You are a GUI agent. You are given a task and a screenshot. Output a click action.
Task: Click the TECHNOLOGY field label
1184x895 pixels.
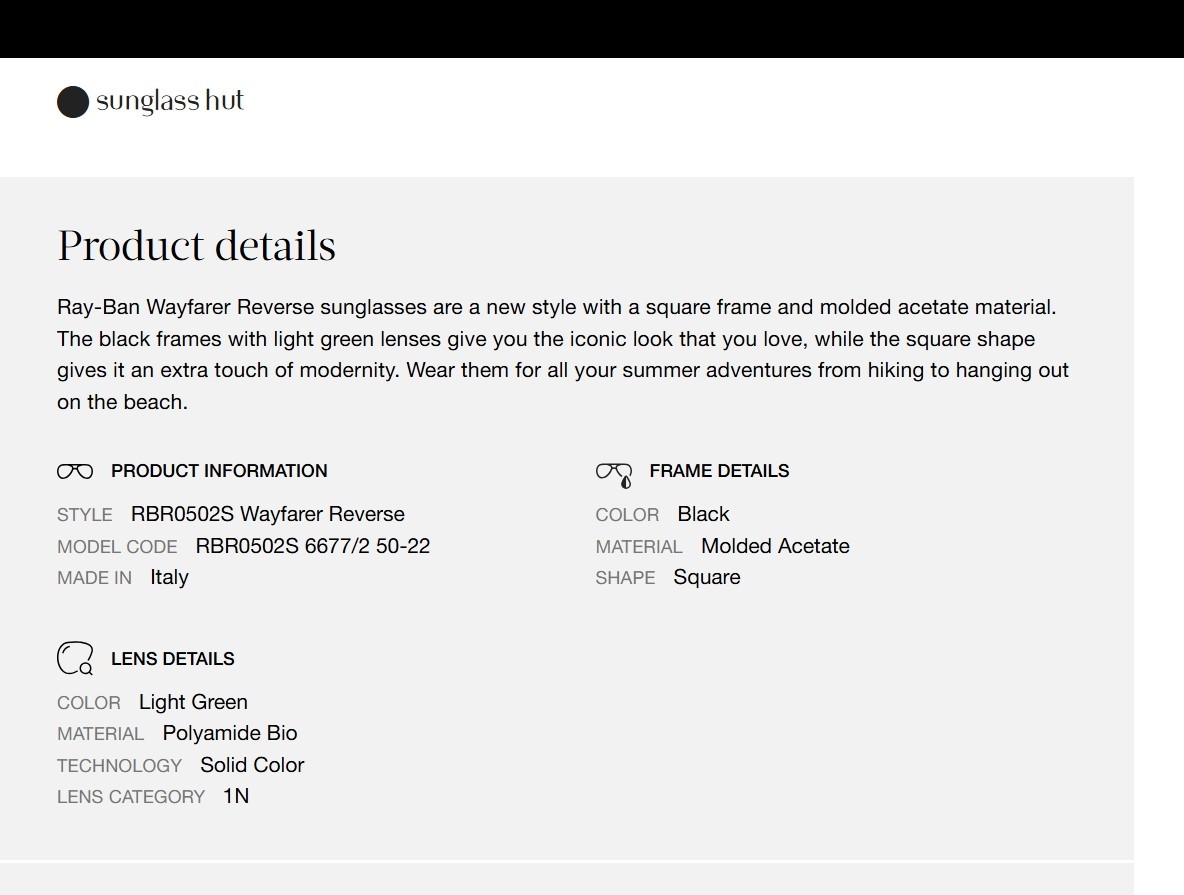119,765
